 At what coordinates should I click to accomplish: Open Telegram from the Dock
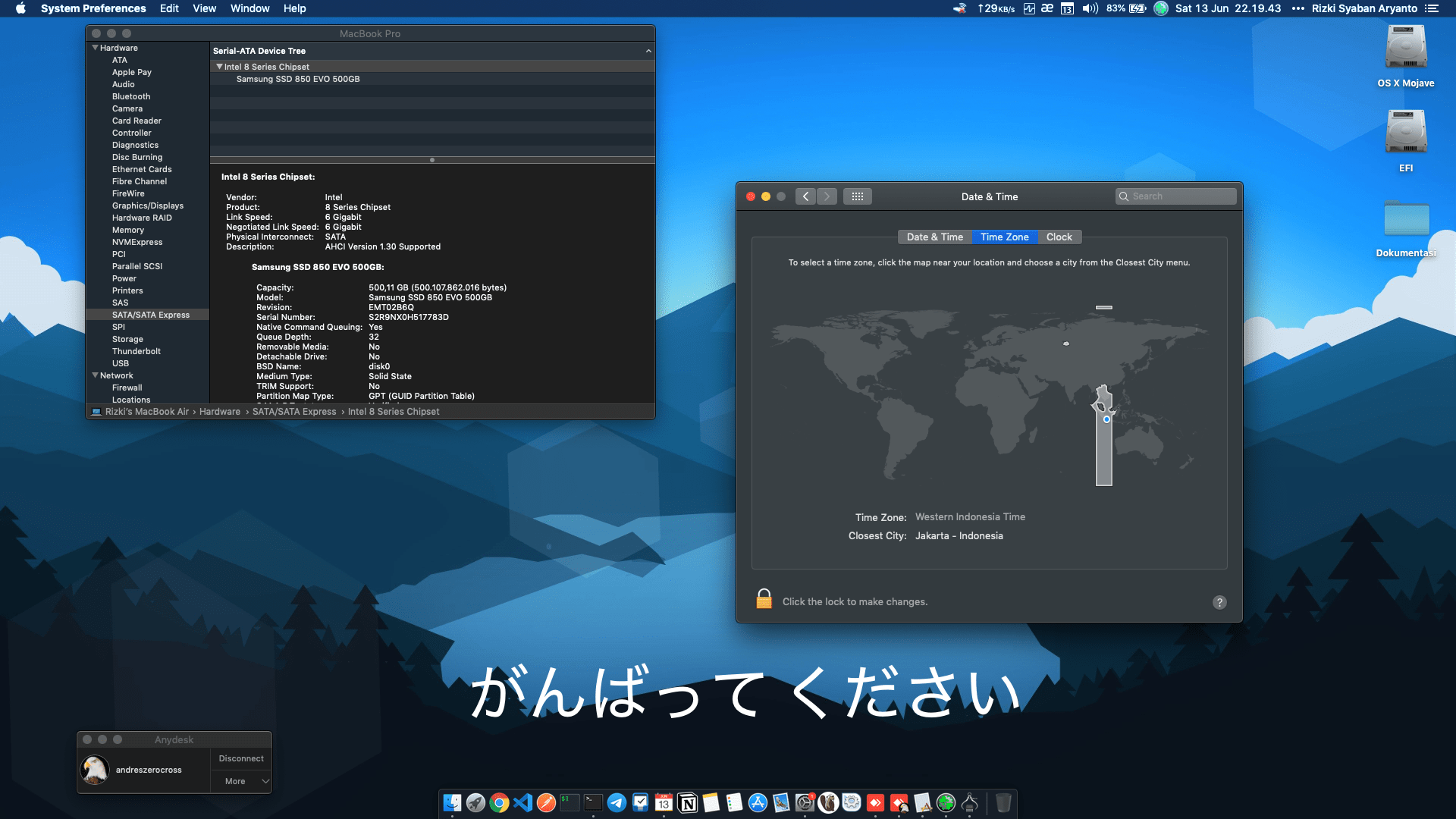[x=617, y=802]
